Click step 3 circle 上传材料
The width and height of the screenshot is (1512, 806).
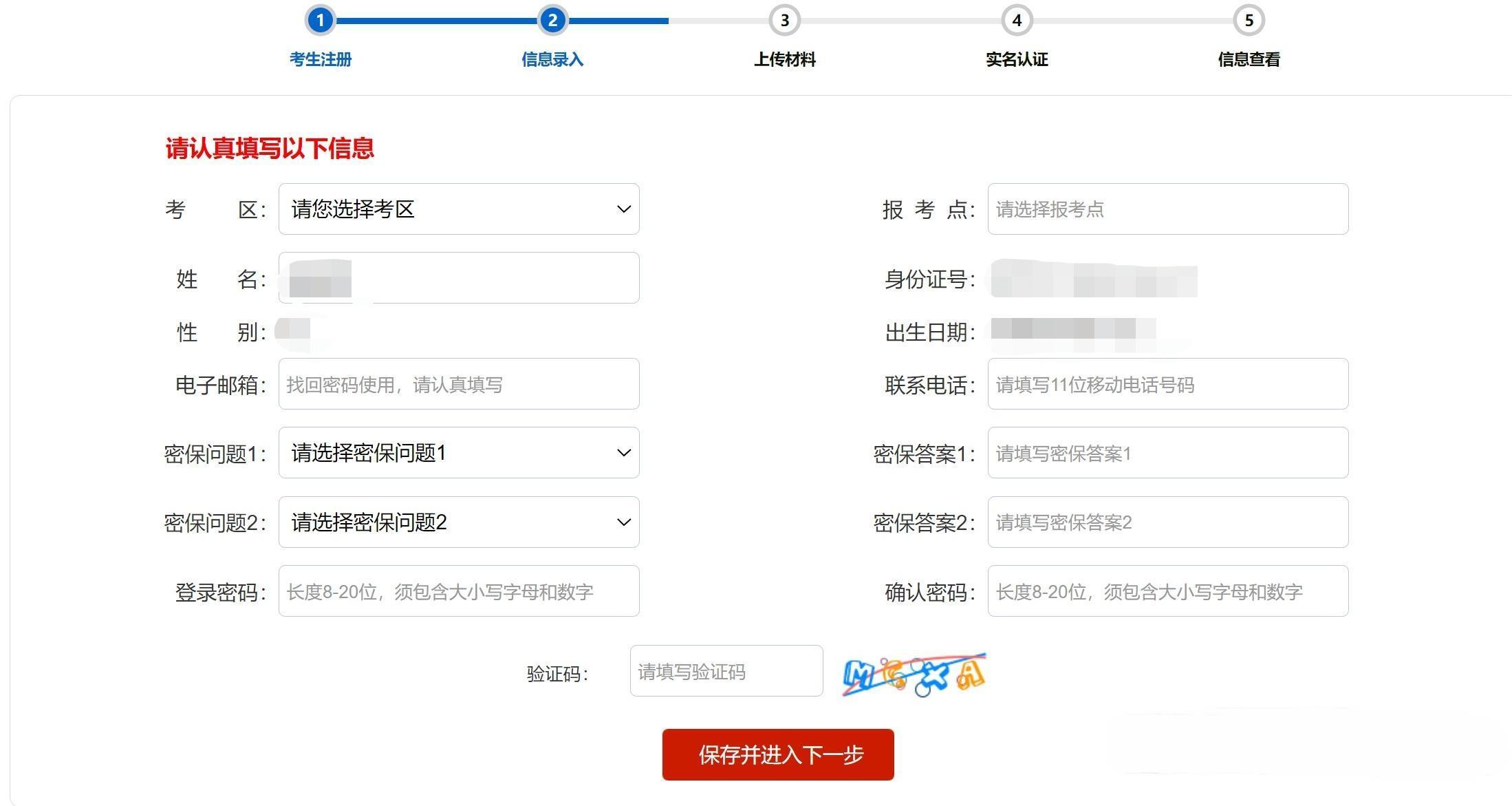click(x=784, y=21)
